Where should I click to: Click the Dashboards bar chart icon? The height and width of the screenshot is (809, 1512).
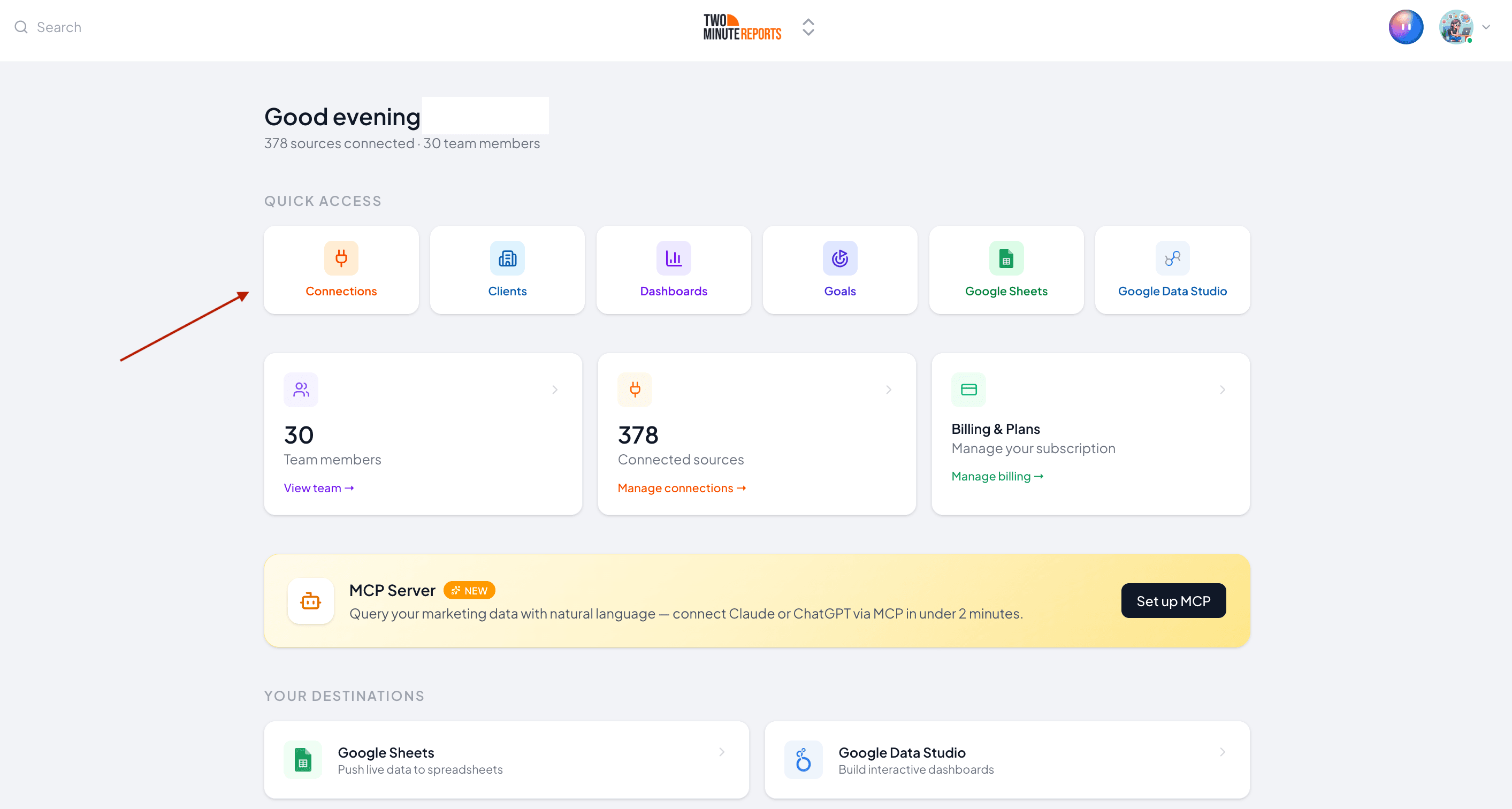click(673, 258)
